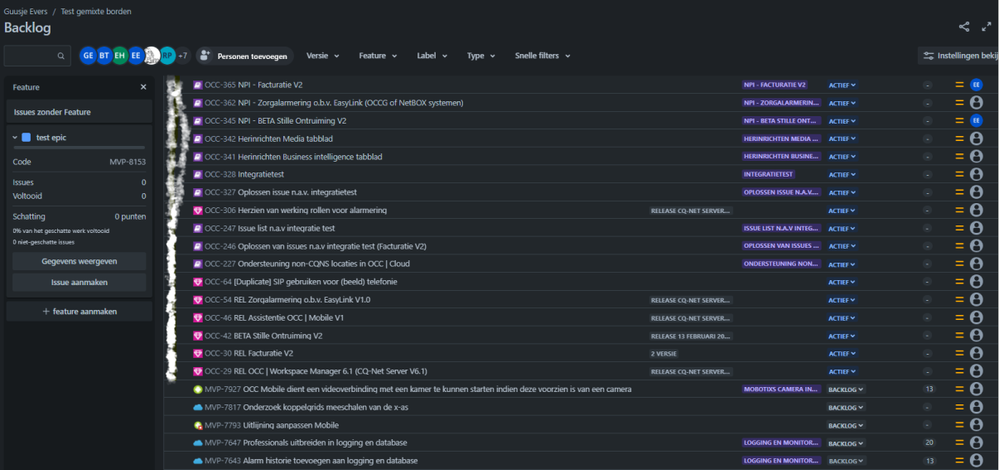Click assignee avatar on OCC-54 row
Screen dimensions: 999x470
(x=976, y=299)
